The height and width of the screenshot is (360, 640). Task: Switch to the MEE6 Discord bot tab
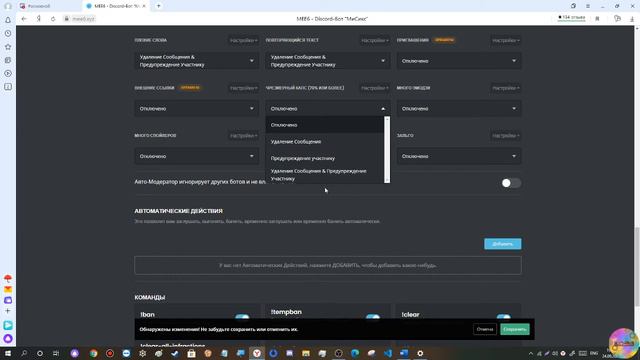(x=116, y=6)
